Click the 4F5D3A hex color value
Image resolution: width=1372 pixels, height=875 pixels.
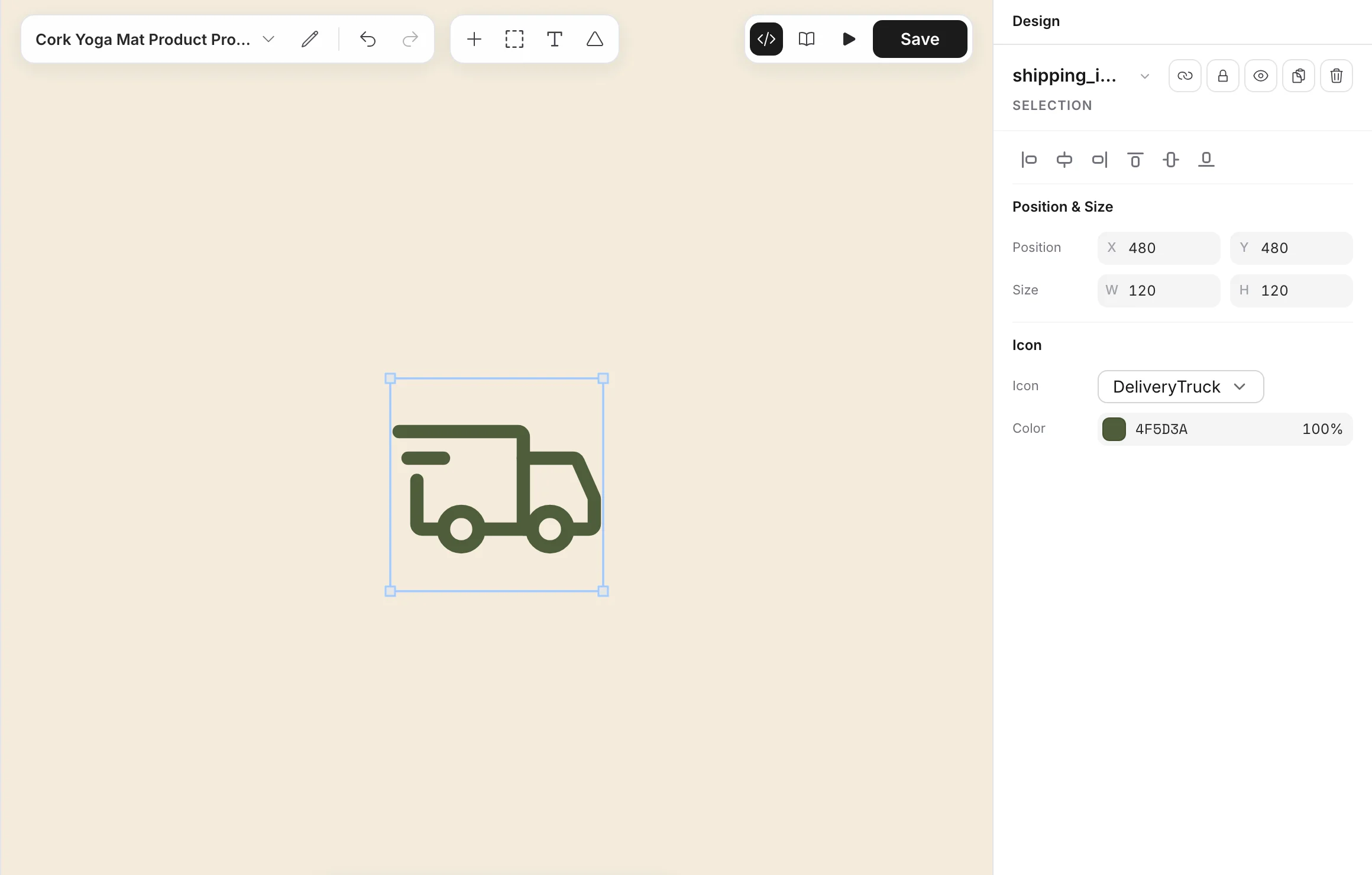coord(1161,429)
